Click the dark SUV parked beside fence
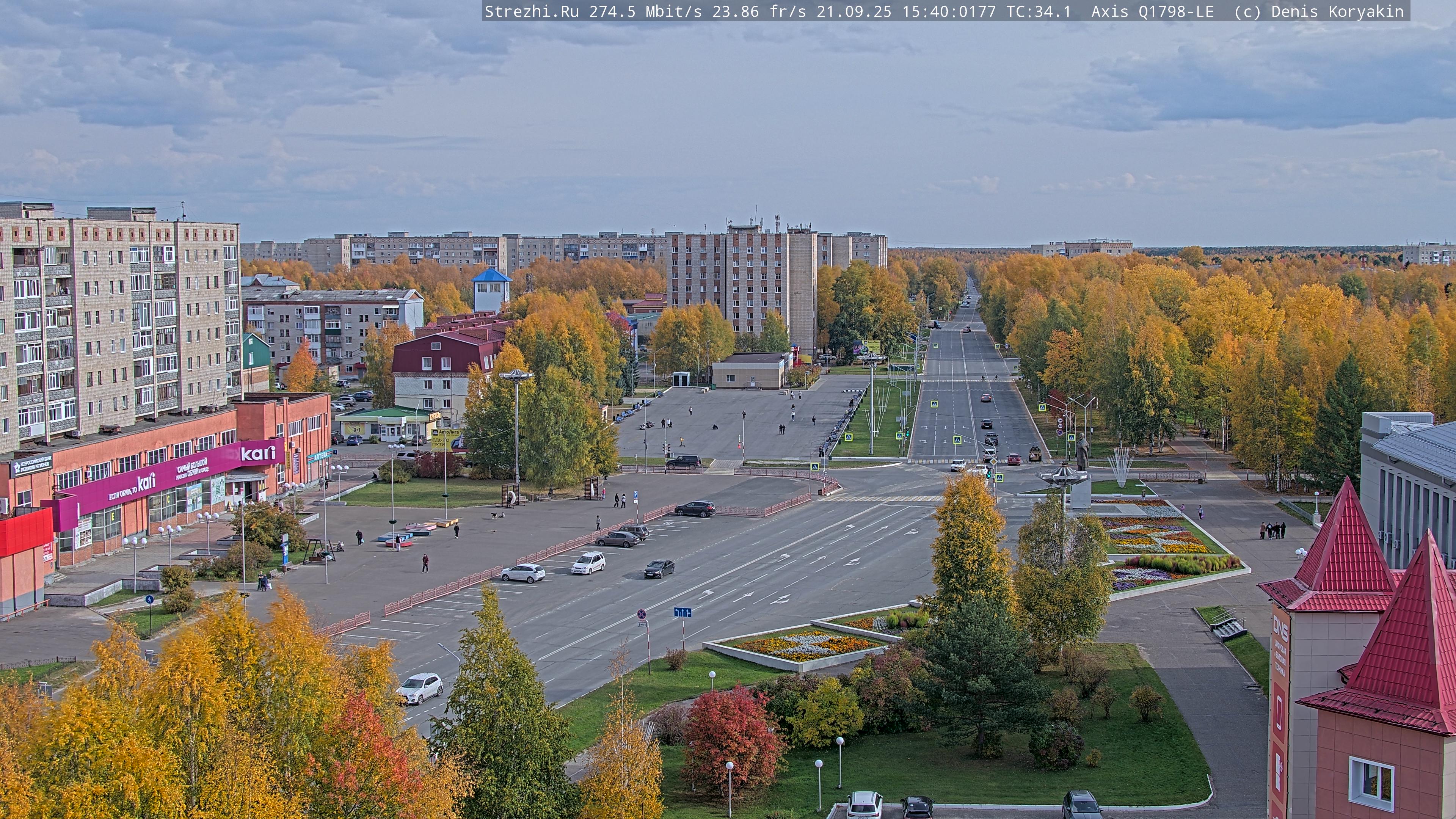Screen dimensions: 1456x819 coord(695,509)
